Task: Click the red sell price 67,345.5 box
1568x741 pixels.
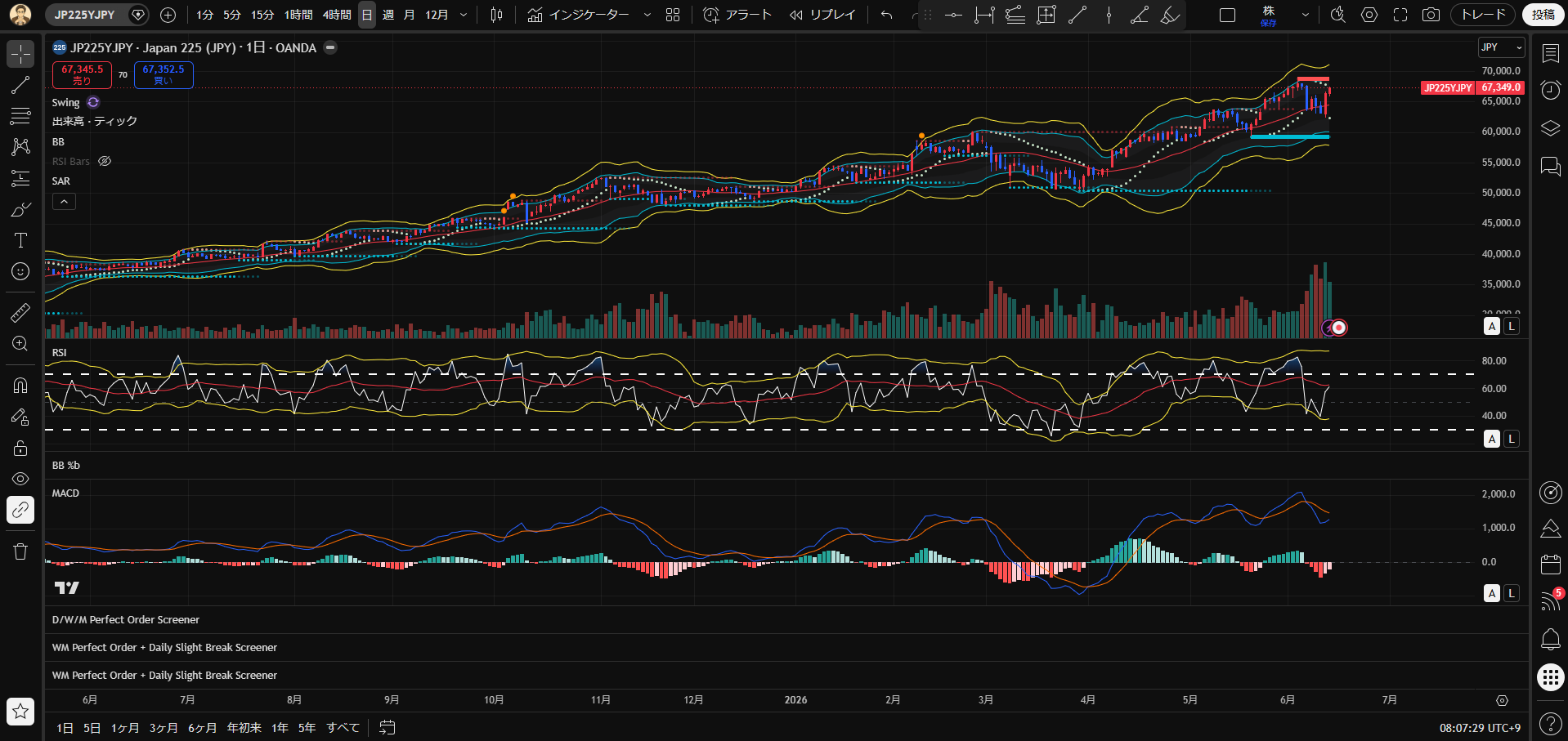Action: pos(82,75)
